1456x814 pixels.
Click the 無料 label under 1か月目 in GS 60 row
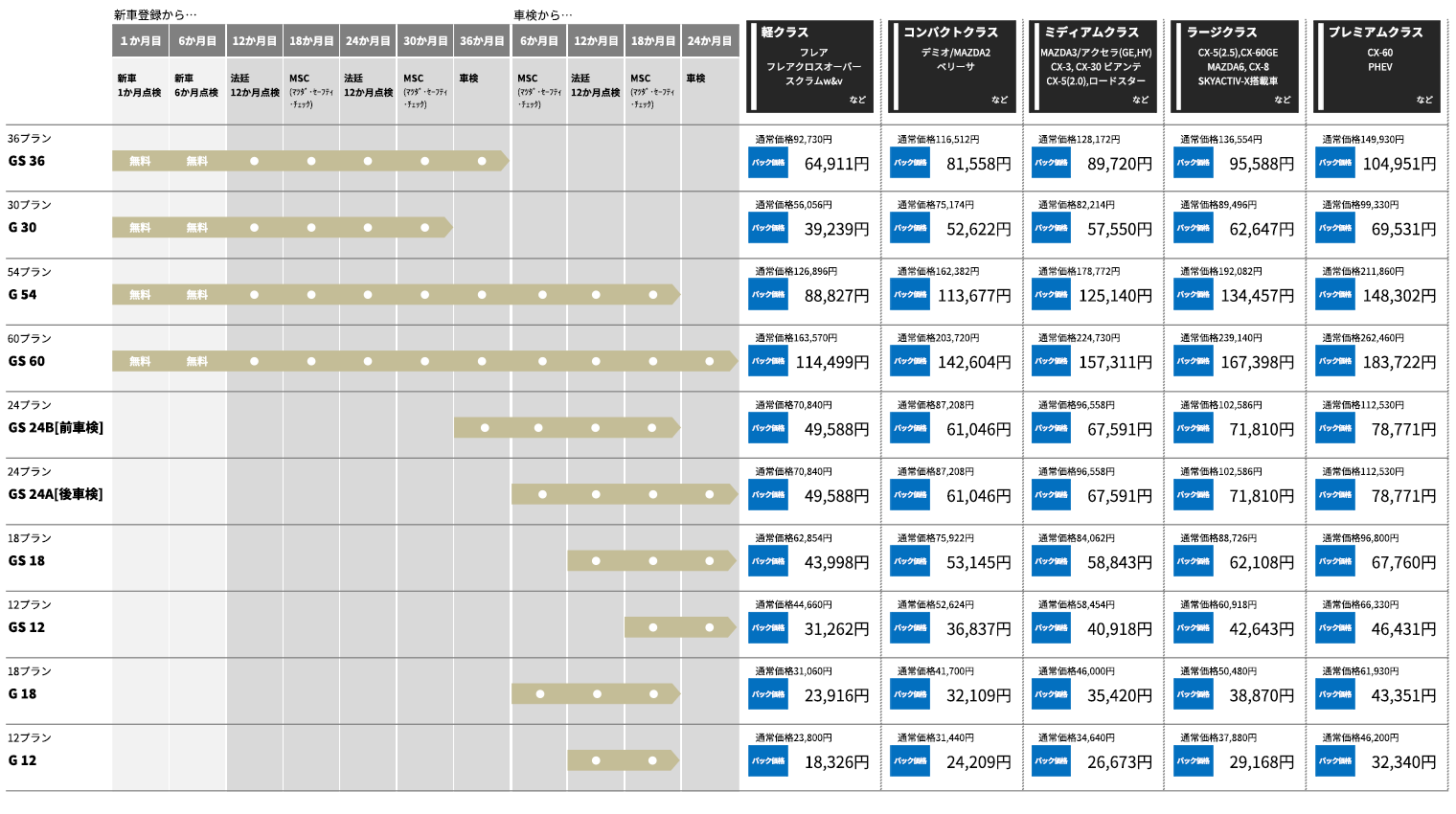[140, 361]
